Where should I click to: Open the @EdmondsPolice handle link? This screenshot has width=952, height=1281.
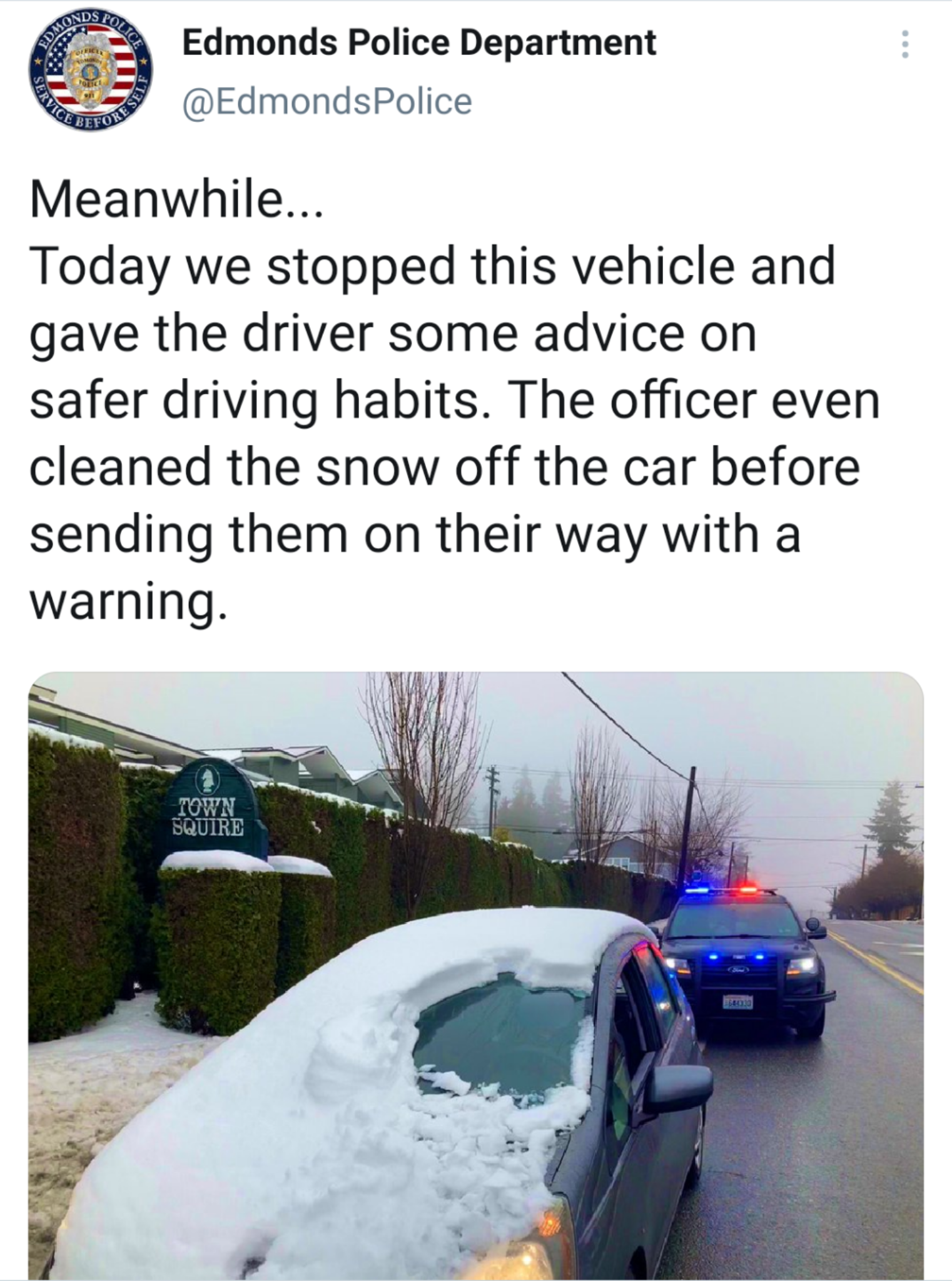(x=327, y=101)
